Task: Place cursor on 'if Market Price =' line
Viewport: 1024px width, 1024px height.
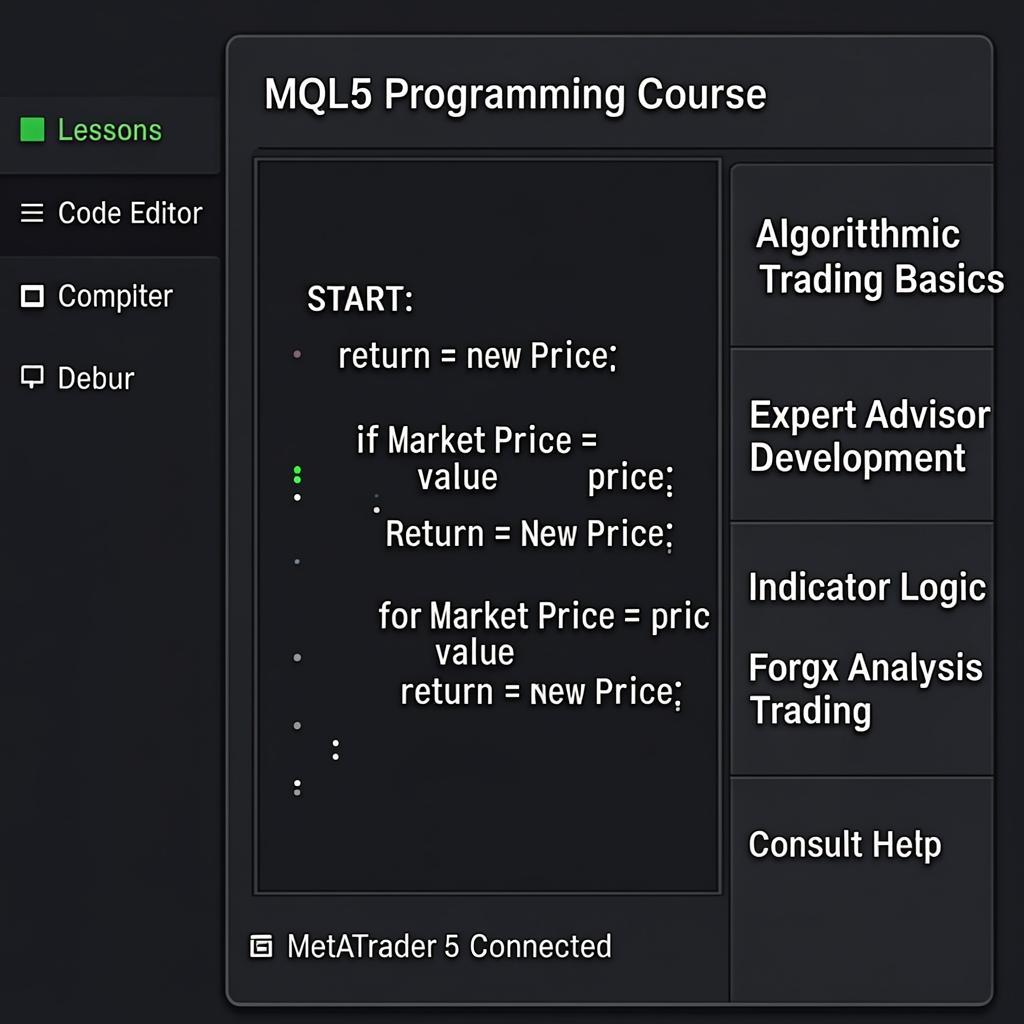Action: click(477, 440)
